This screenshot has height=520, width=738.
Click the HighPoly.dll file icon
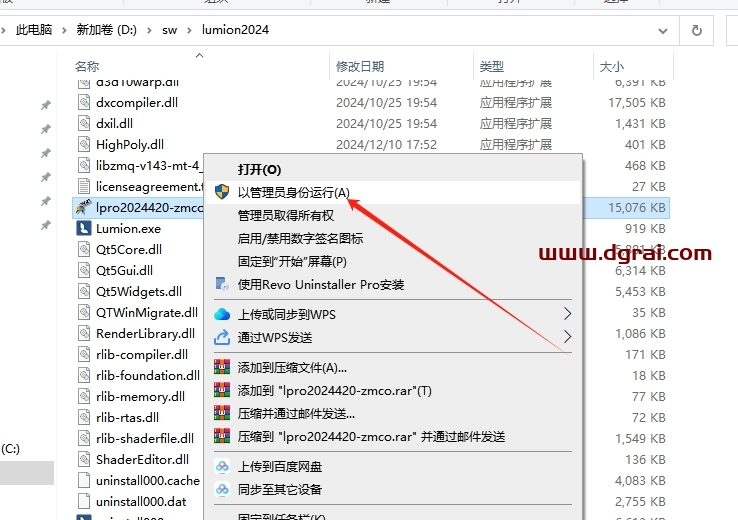click(84, 144)
